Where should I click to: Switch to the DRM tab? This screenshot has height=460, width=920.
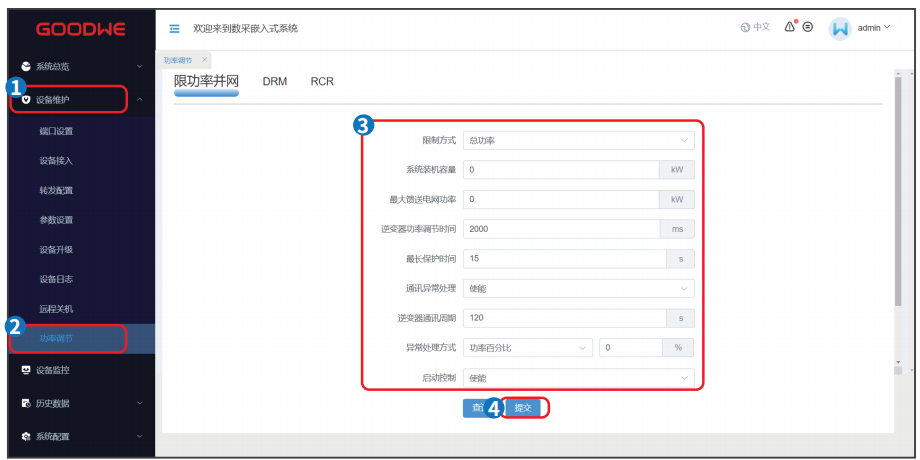tap(275, 82)
